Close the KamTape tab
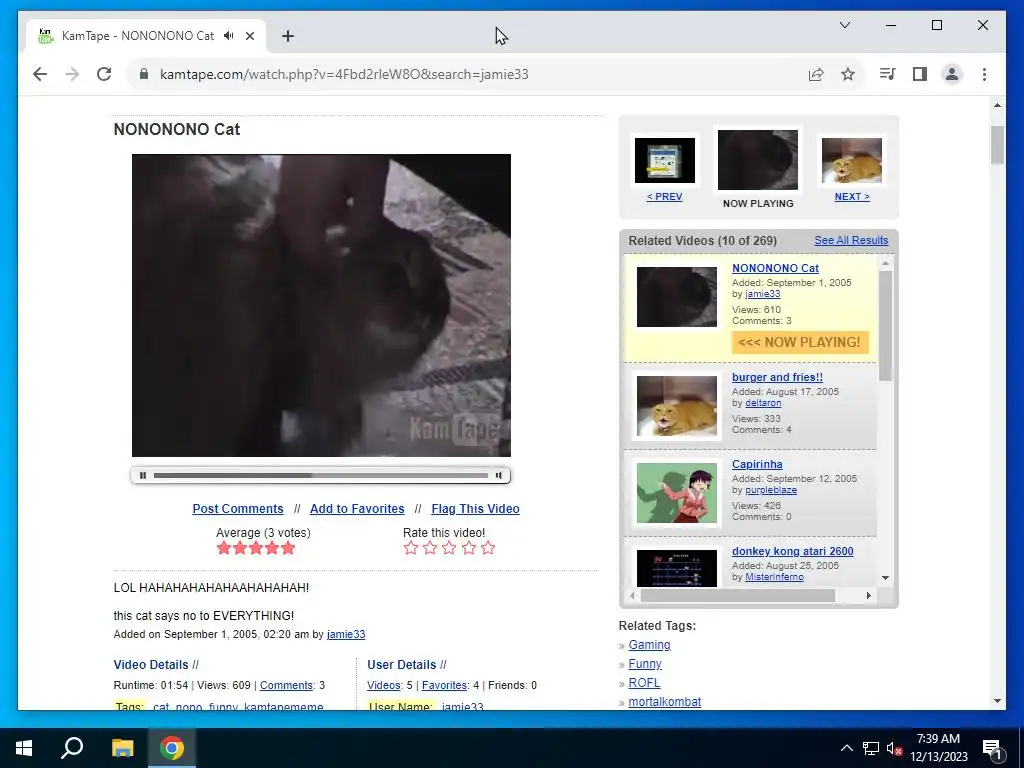Image resolution: width=1024 pixels, height=768 pixels. pyautogui.click(x=249, y=36)
